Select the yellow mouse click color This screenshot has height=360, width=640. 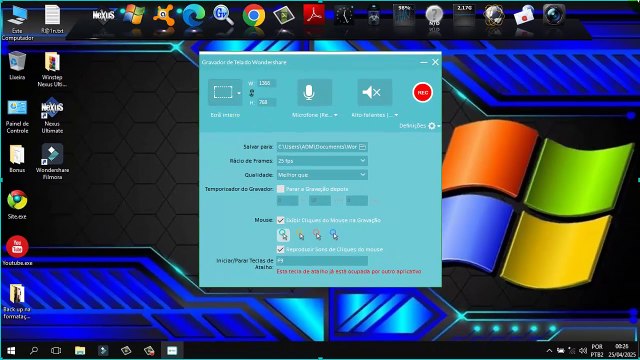(x=300, y=234)
